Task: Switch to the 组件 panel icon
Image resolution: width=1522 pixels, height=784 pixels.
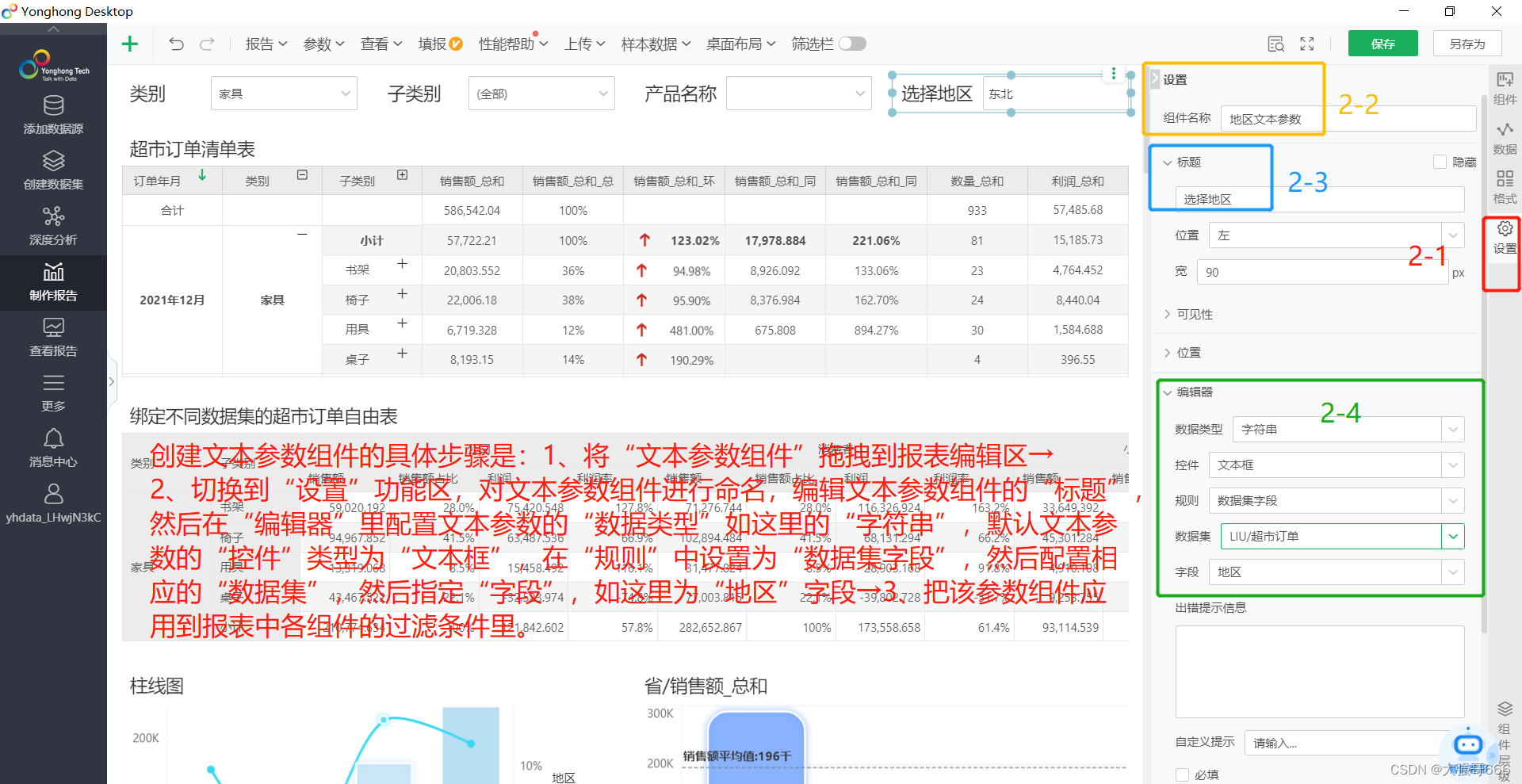Action: (1505, 88)
